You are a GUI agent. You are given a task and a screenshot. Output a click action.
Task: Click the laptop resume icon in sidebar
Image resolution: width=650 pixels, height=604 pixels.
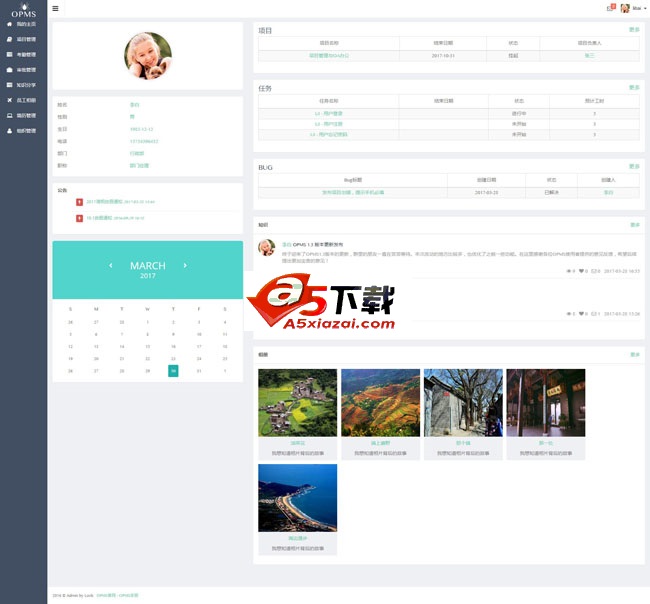pyautogui.click(x=10, y=115)
